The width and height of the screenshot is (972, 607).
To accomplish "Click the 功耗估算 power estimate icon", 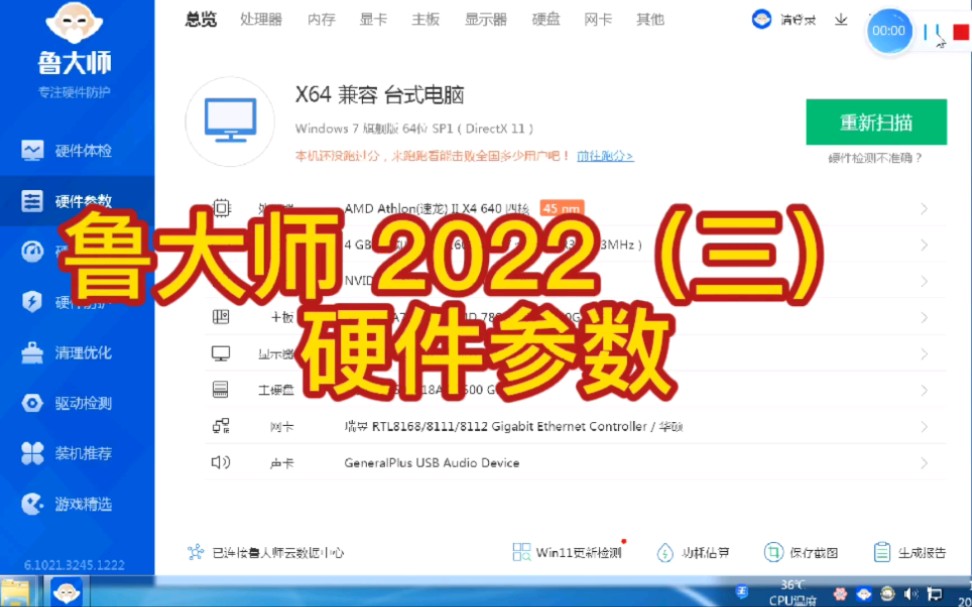I will 665,551.
